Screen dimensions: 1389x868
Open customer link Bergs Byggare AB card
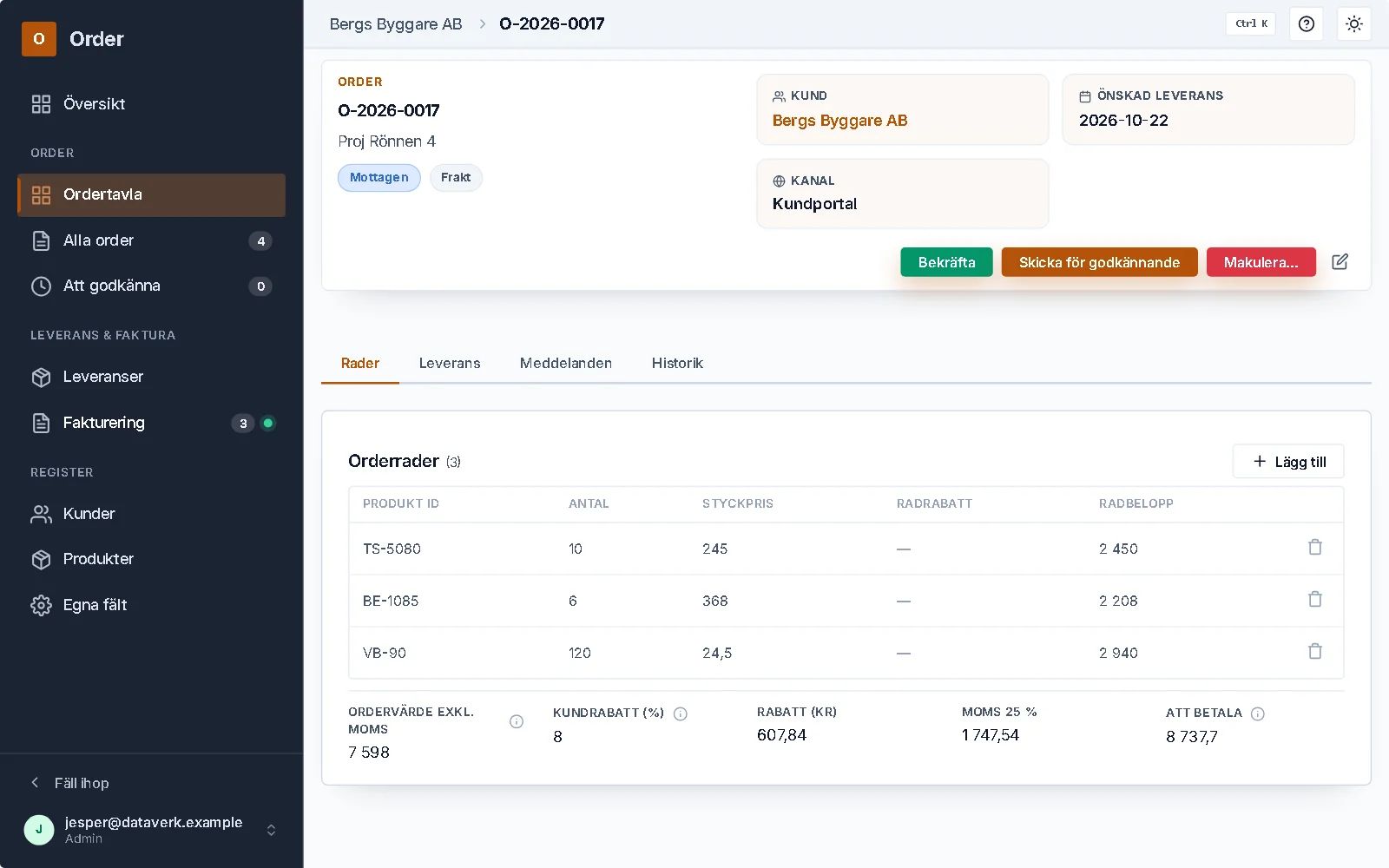pyautogui.click(x=839, y=121)
